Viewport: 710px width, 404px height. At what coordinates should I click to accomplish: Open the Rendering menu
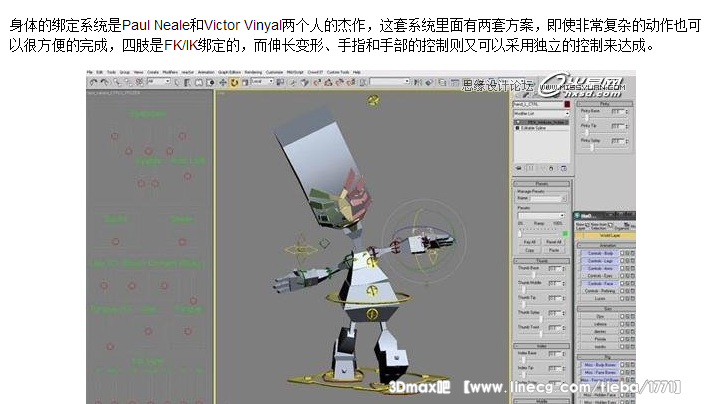click(x=253, y=72)
